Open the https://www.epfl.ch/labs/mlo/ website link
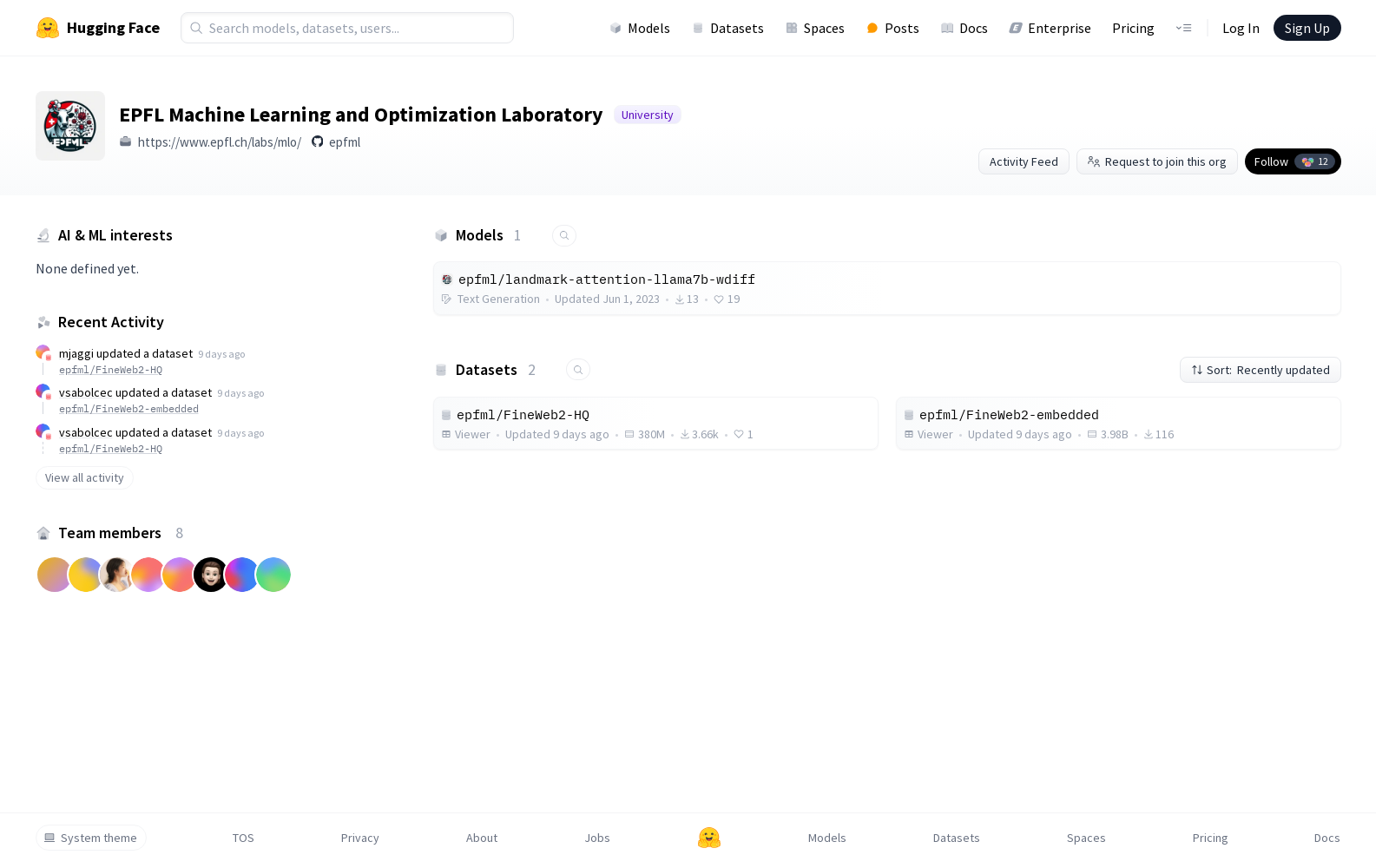This screenshot has width=1389, height=868. point(220,141)
